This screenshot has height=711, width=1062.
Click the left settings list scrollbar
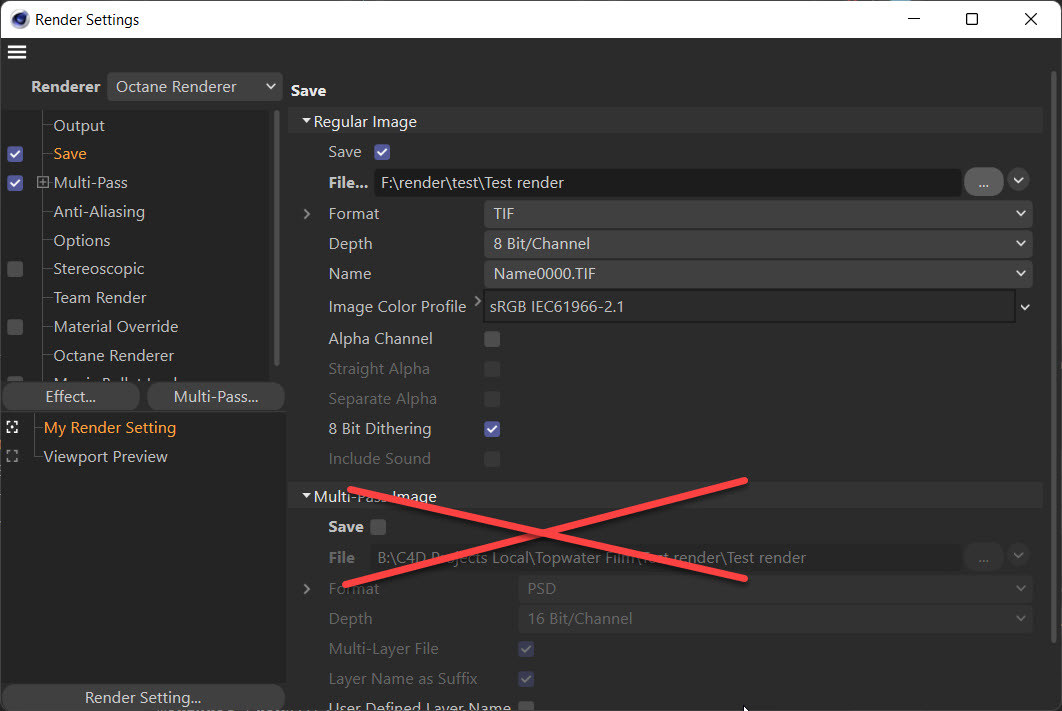tap(276, 238)
